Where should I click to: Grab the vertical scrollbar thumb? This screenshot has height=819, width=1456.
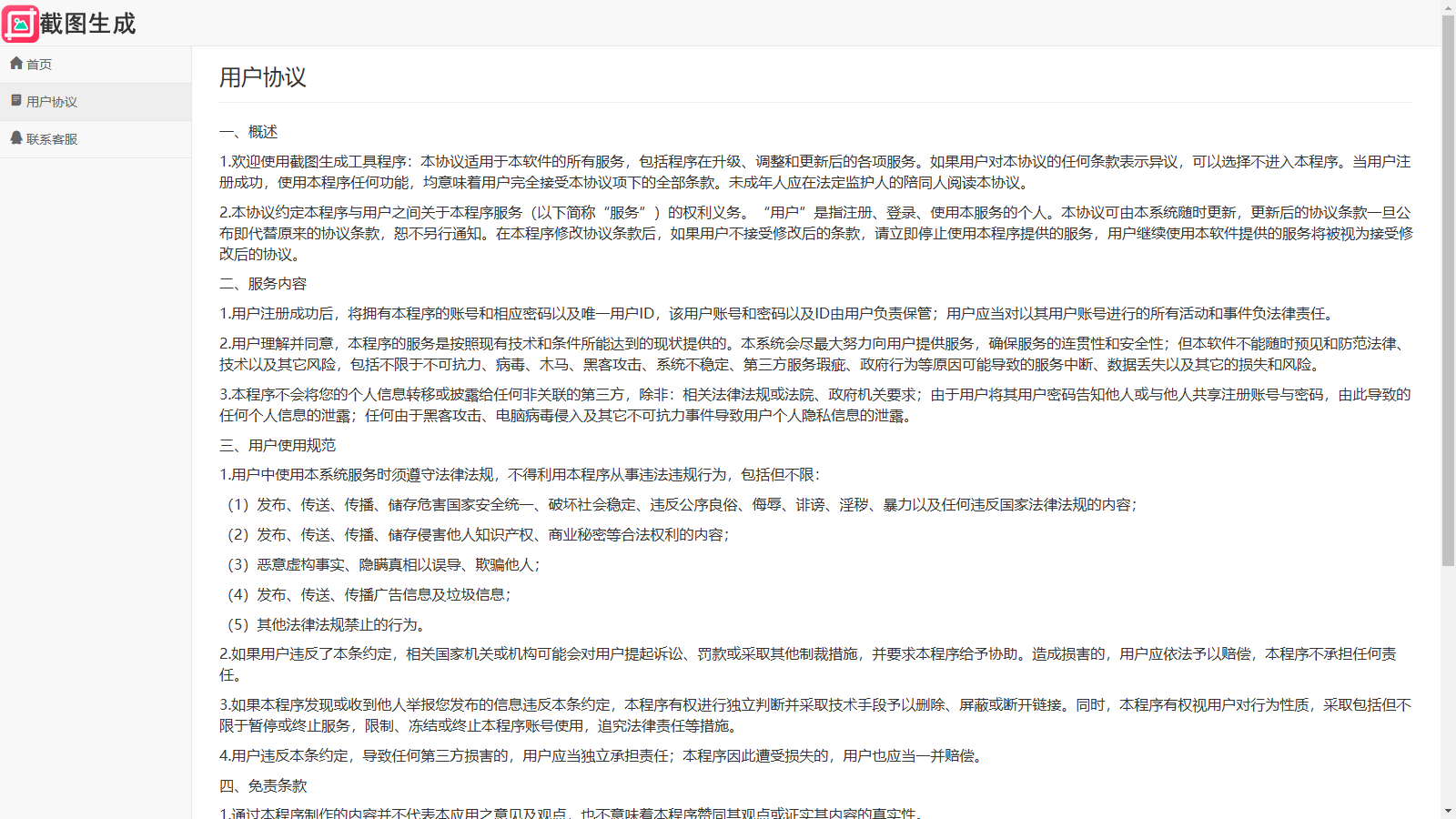(x=1448, y=291)
